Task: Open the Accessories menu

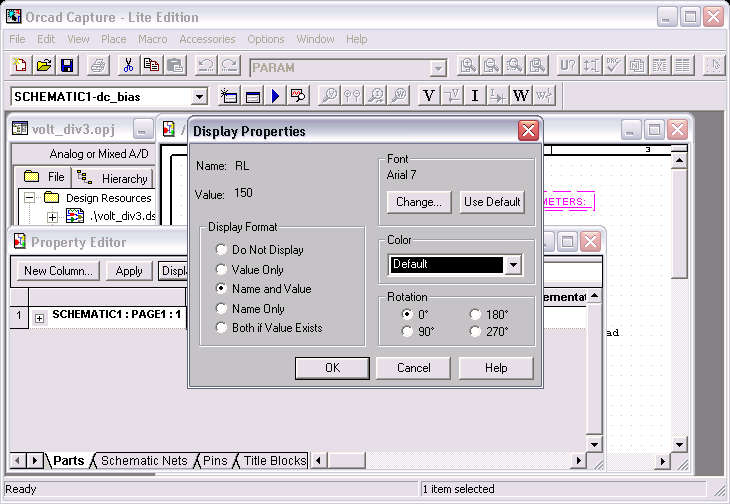Action: coord(207,39)
